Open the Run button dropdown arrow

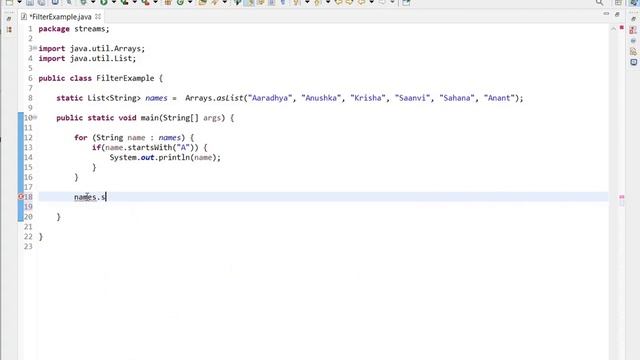coord(113,2)
